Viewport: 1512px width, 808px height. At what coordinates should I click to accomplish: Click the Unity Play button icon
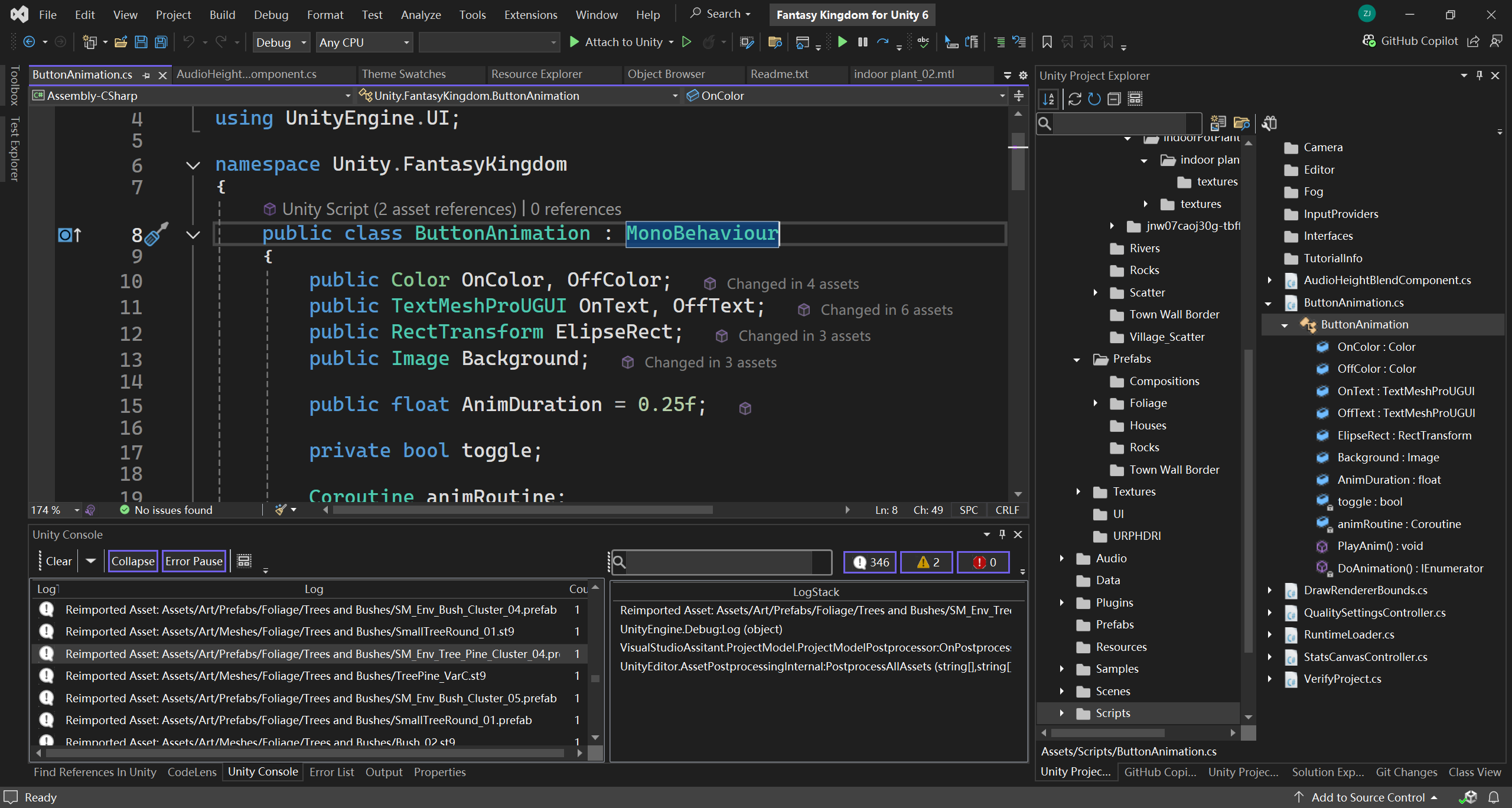[x=843, y=42]
